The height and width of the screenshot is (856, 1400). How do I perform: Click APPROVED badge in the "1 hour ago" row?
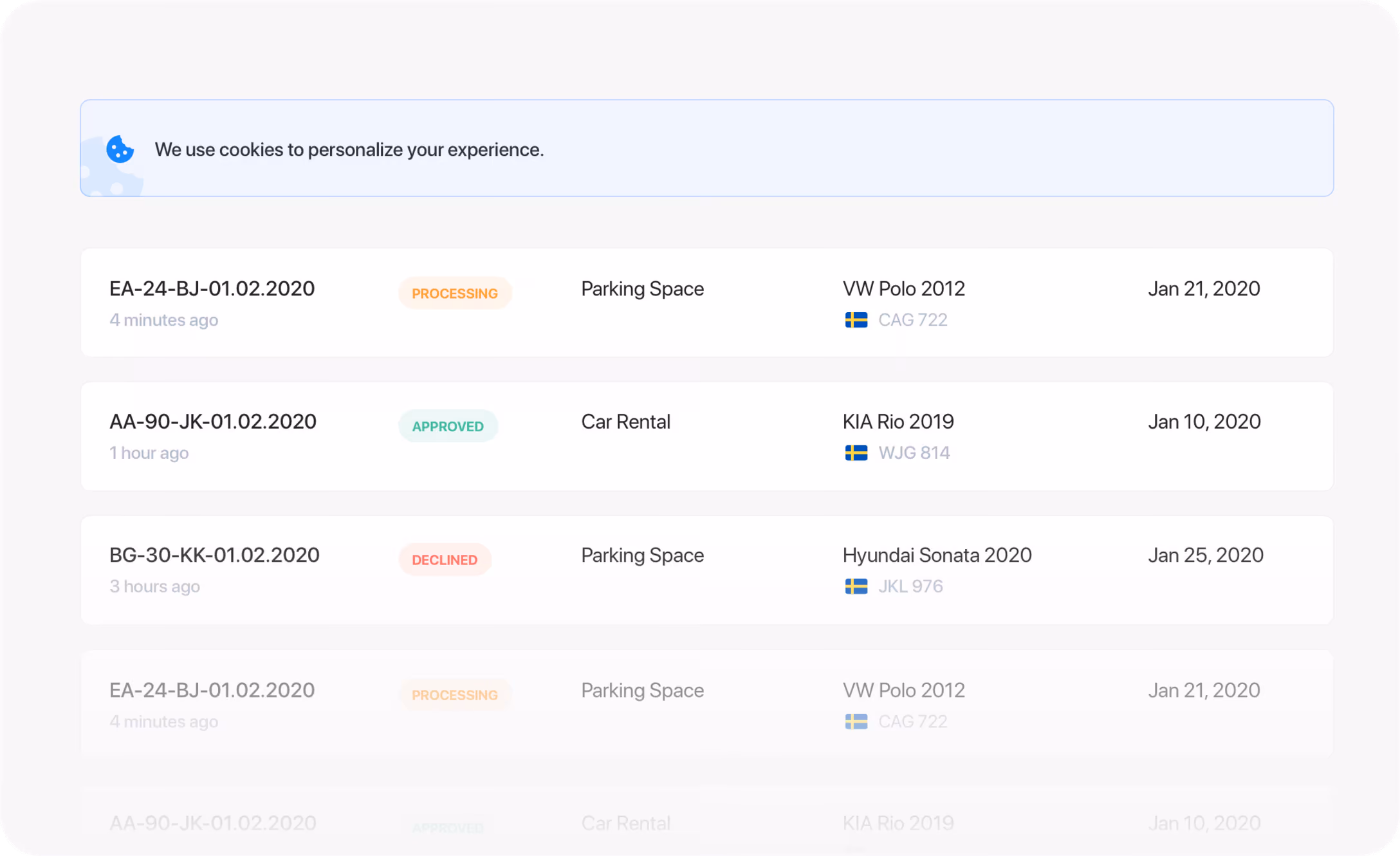448,426
